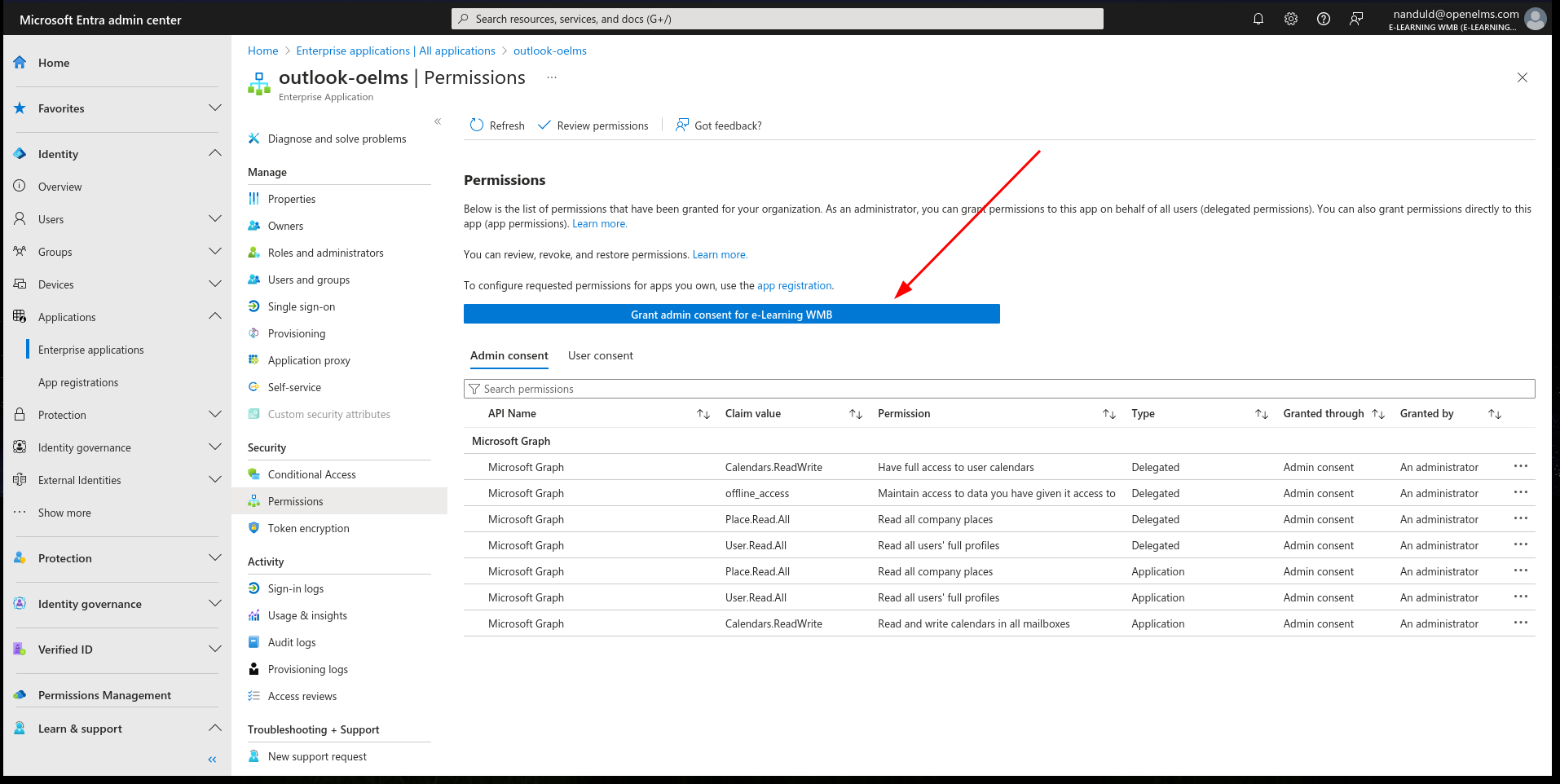Screen dimensions: 1560x784
Task: Open more options ellipsis beside page title
Action: click(552, 77)
